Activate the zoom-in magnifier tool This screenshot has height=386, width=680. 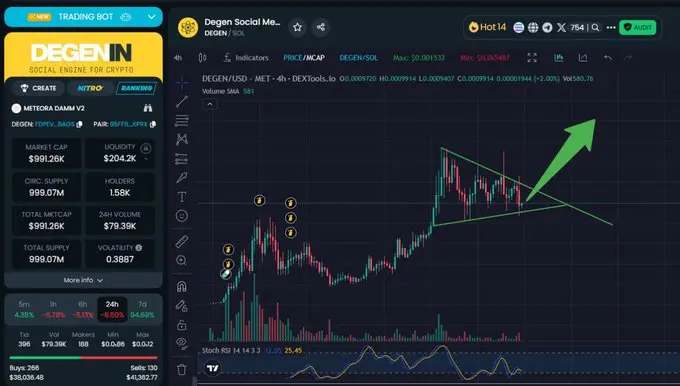pyautogui.click(x=182, y=260)
